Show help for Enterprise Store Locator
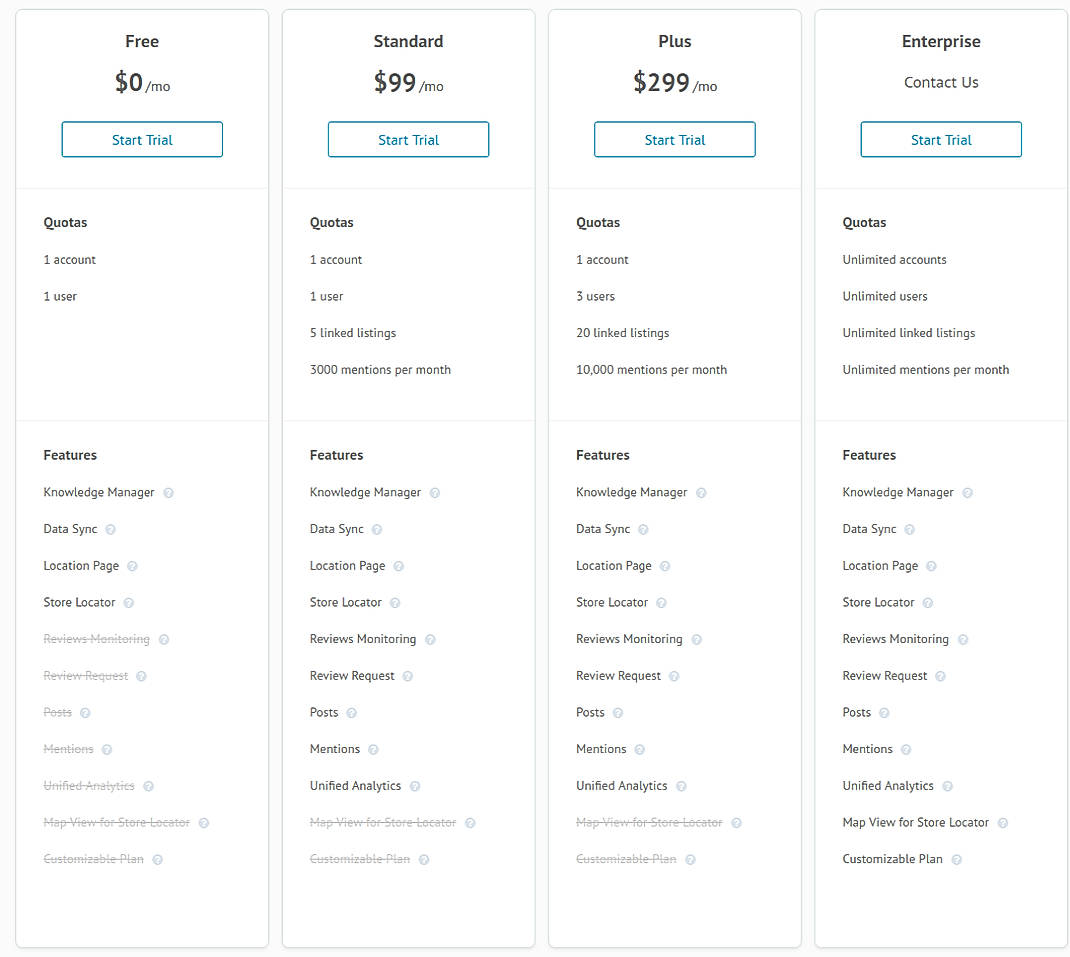Image resolution: width=1070 pixels, height=957 pixels. (x=928, y=603)
